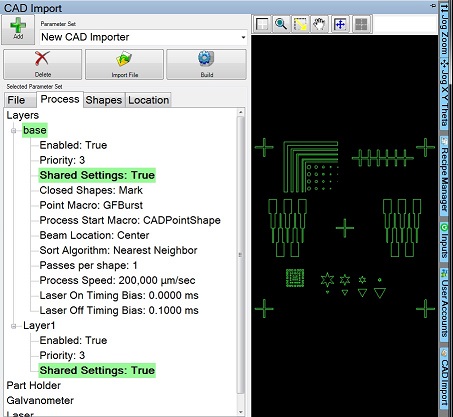Viewport: 453px width, 417px height.
Task: Open the User Accounts side tab
Action: tap(444, 304)
